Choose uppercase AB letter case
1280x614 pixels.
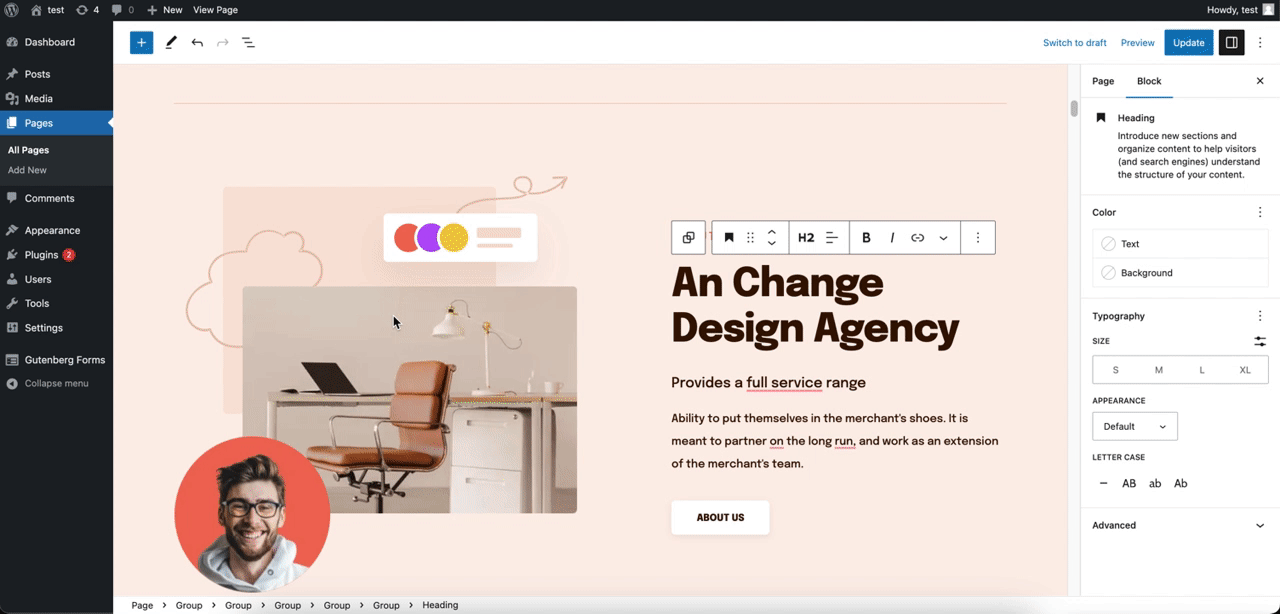(1129, 483)
